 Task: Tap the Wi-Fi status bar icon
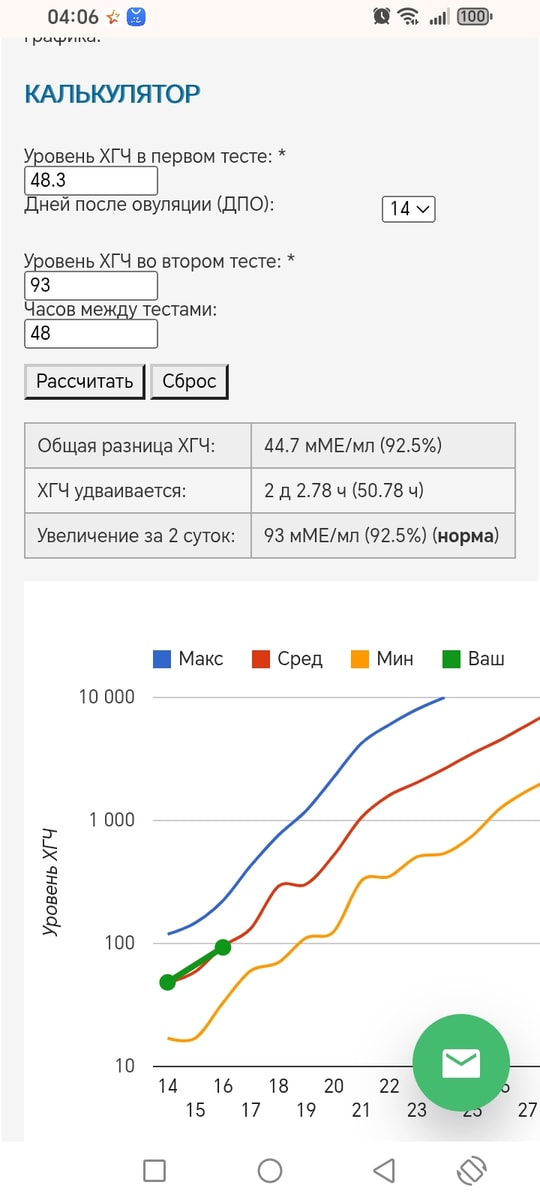coord(408,16)
